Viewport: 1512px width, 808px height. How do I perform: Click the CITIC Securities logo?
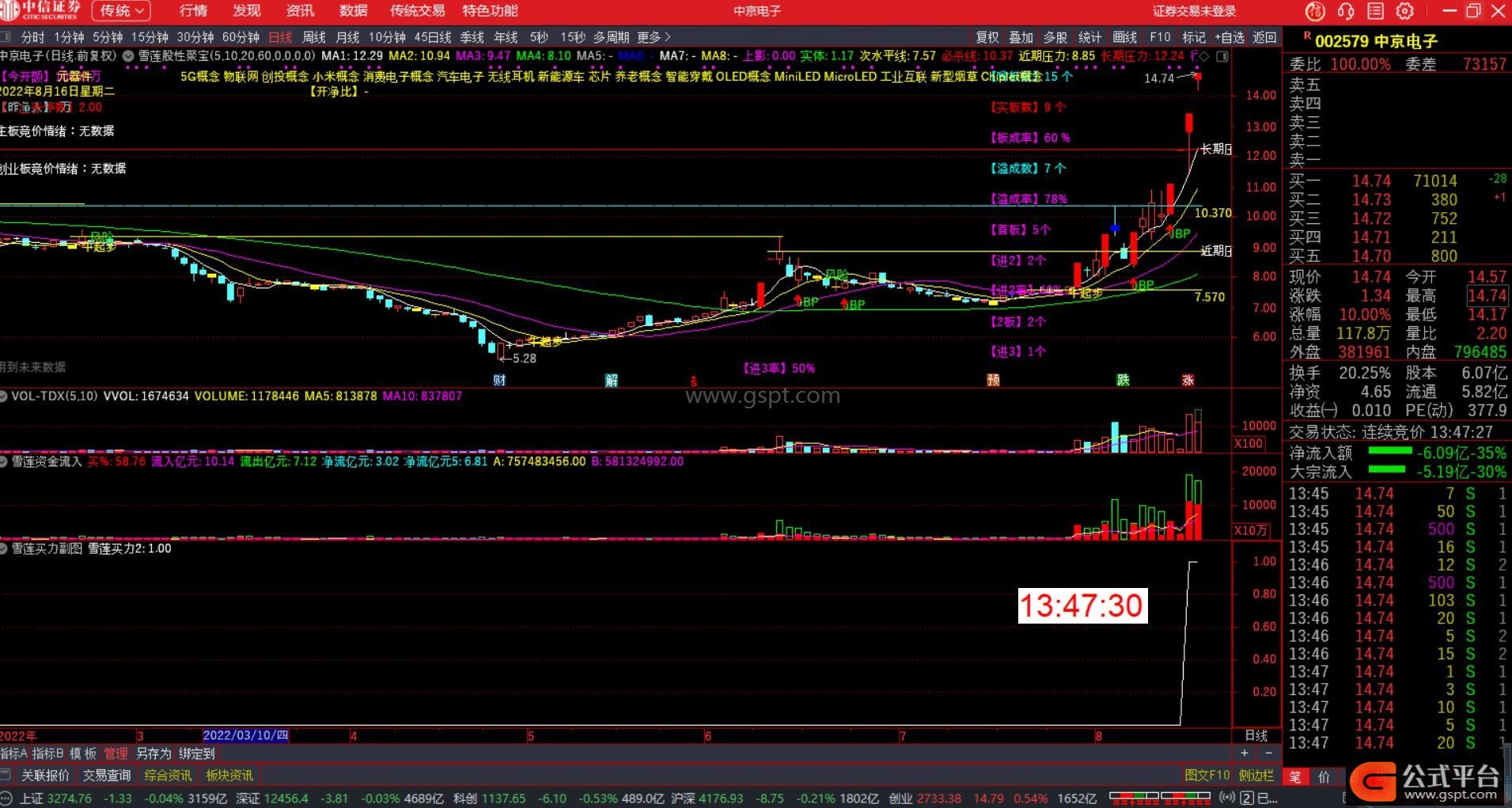tap(41, 10)
